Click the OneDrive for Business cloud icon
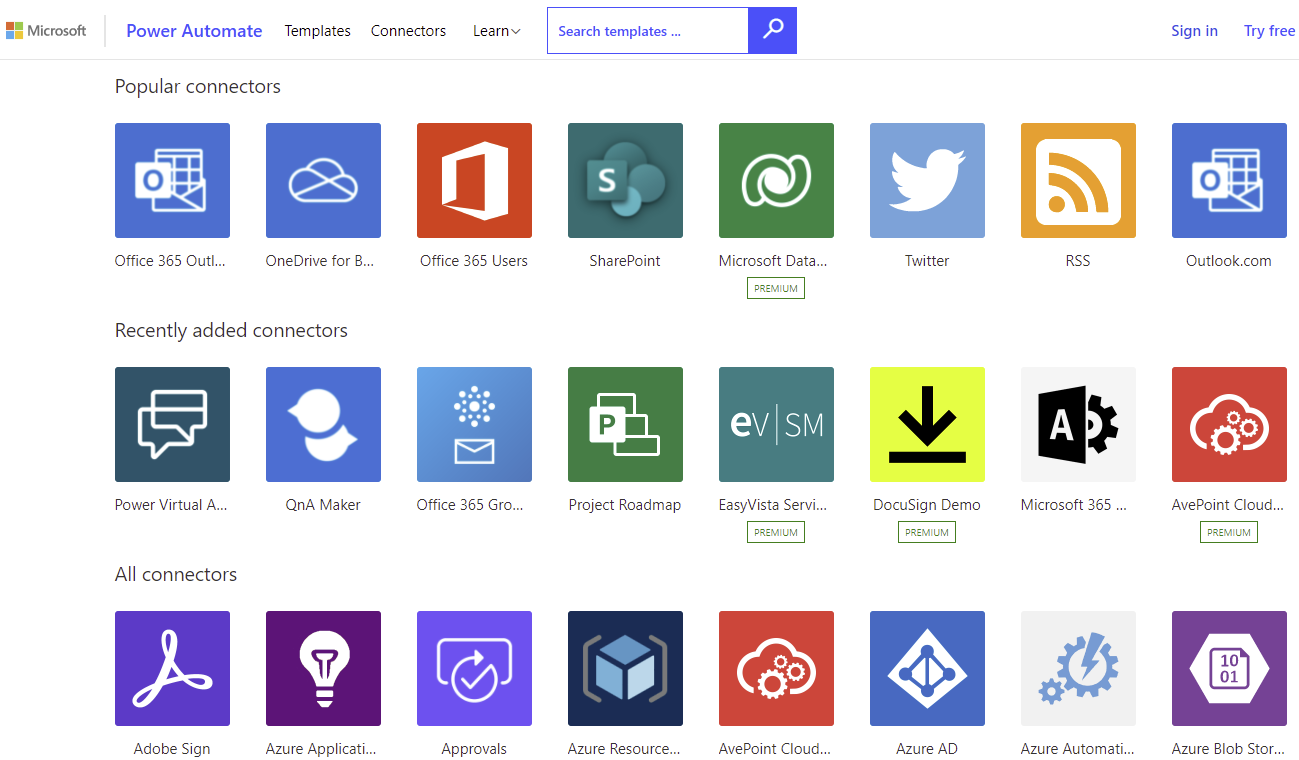The height and width of the screenshot is (760, 1299). pyautogui.click(x=323, y=181)
